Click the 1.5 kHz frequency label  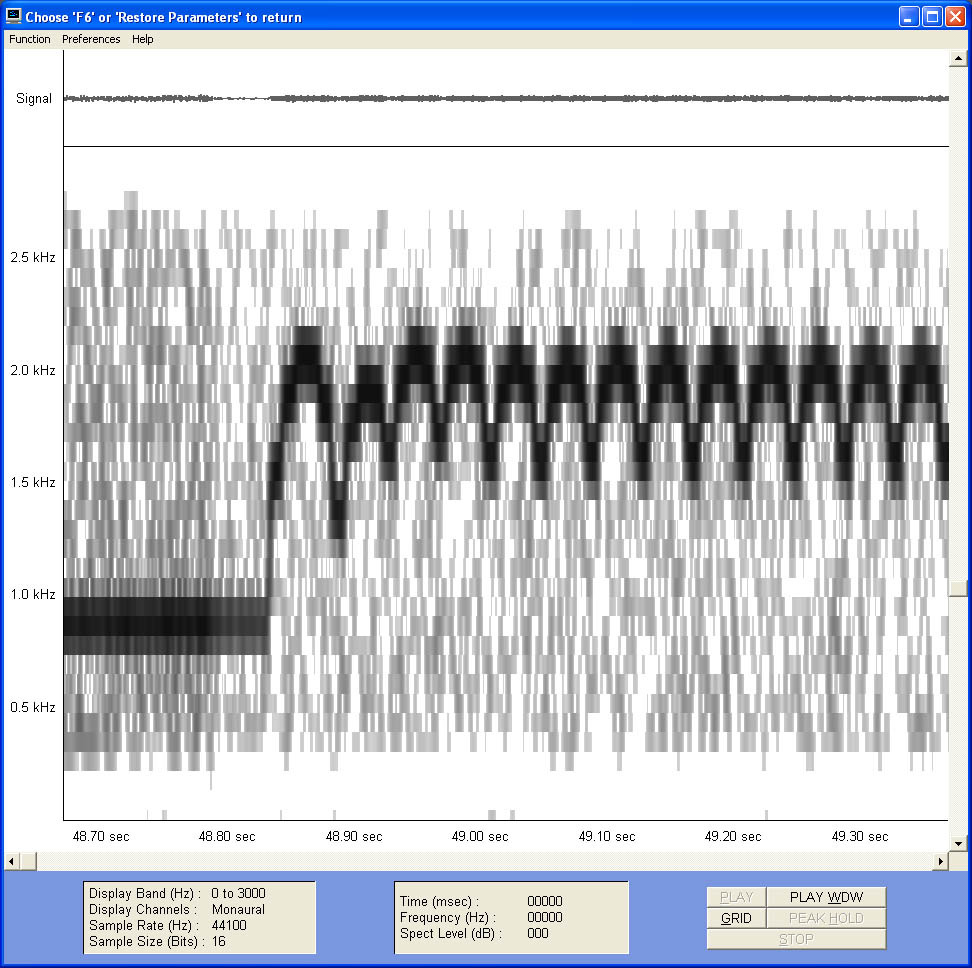33,482
